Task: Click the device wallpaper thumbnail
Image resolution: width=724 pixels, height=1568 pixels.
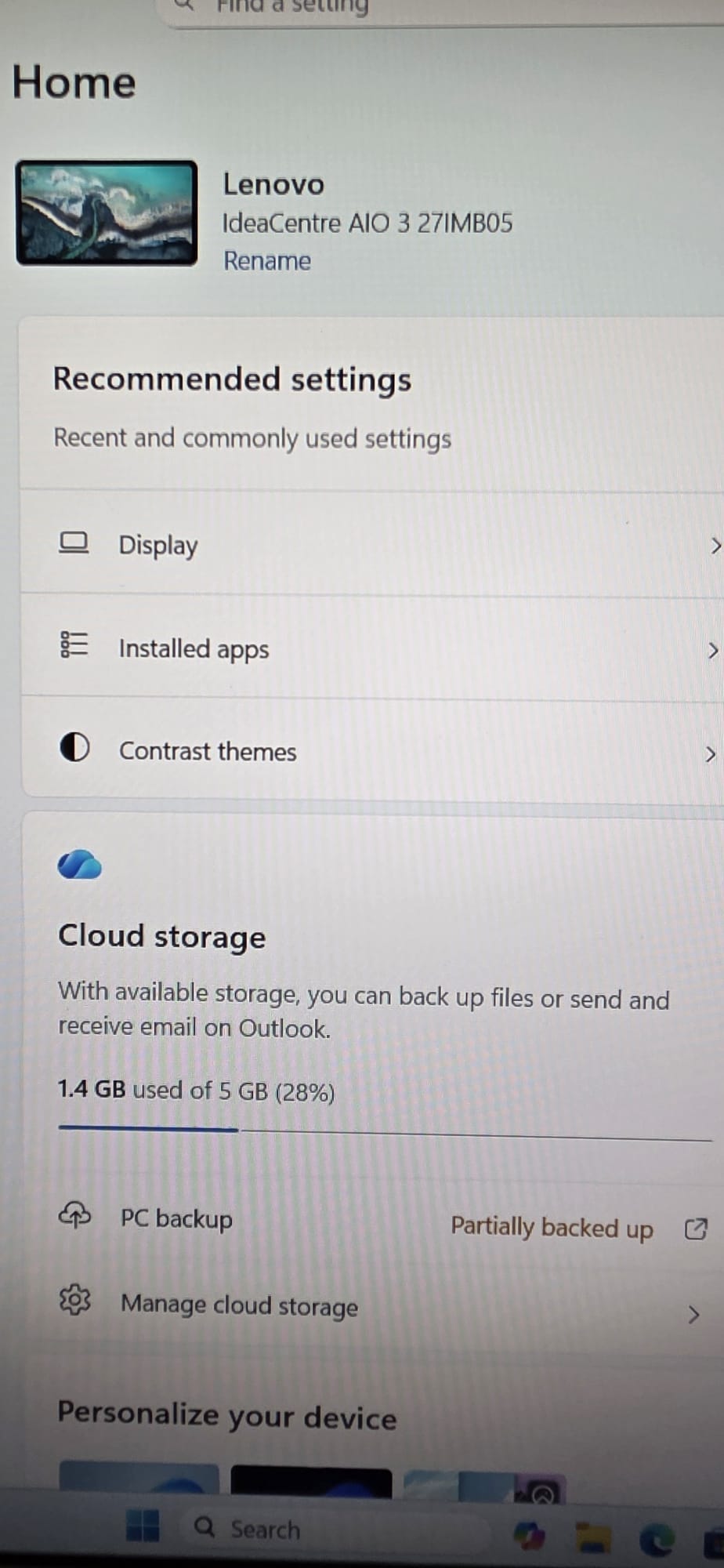Action: [107, 212]
